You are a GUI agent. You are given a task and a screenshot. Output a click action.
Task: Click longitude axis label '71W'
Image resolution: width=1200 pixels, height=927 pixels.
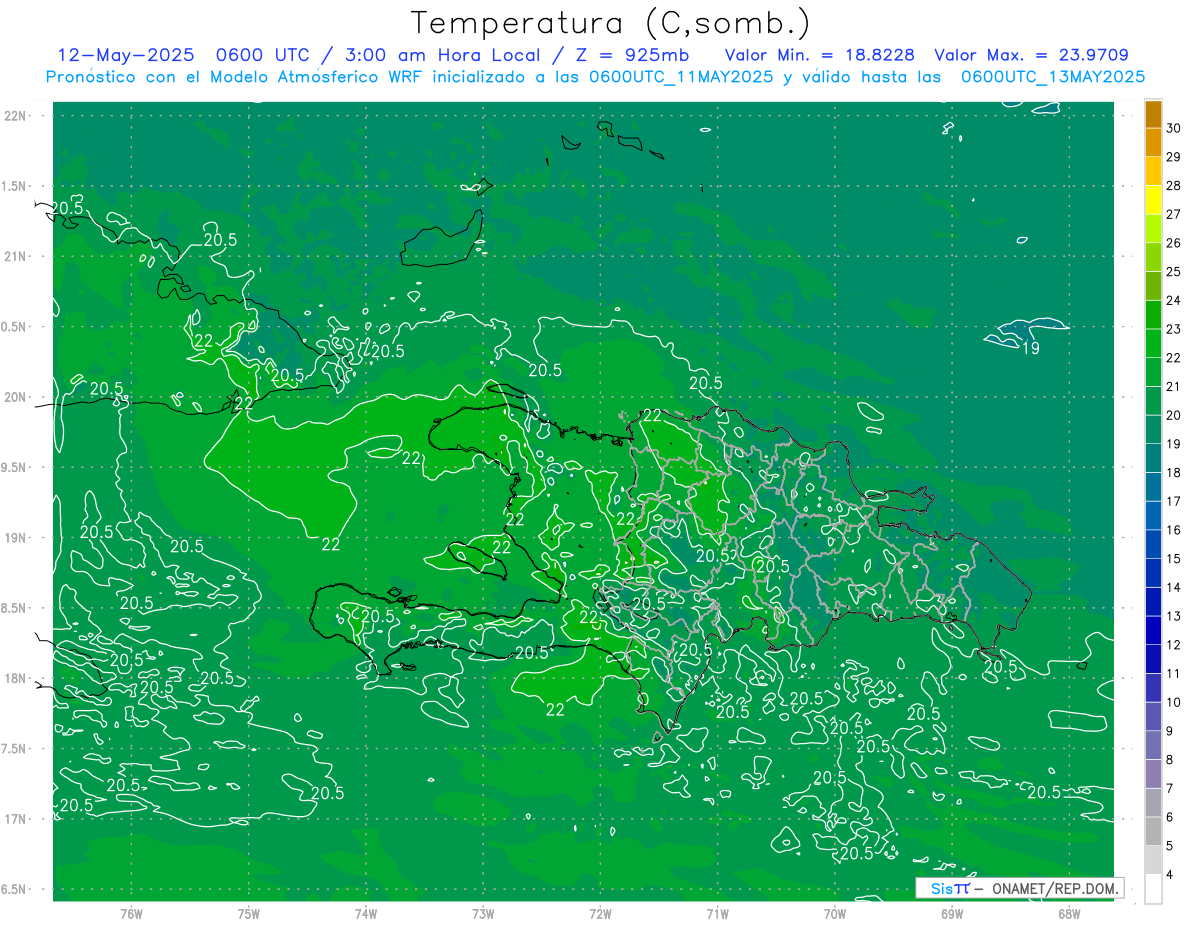[x=717, y=914]
